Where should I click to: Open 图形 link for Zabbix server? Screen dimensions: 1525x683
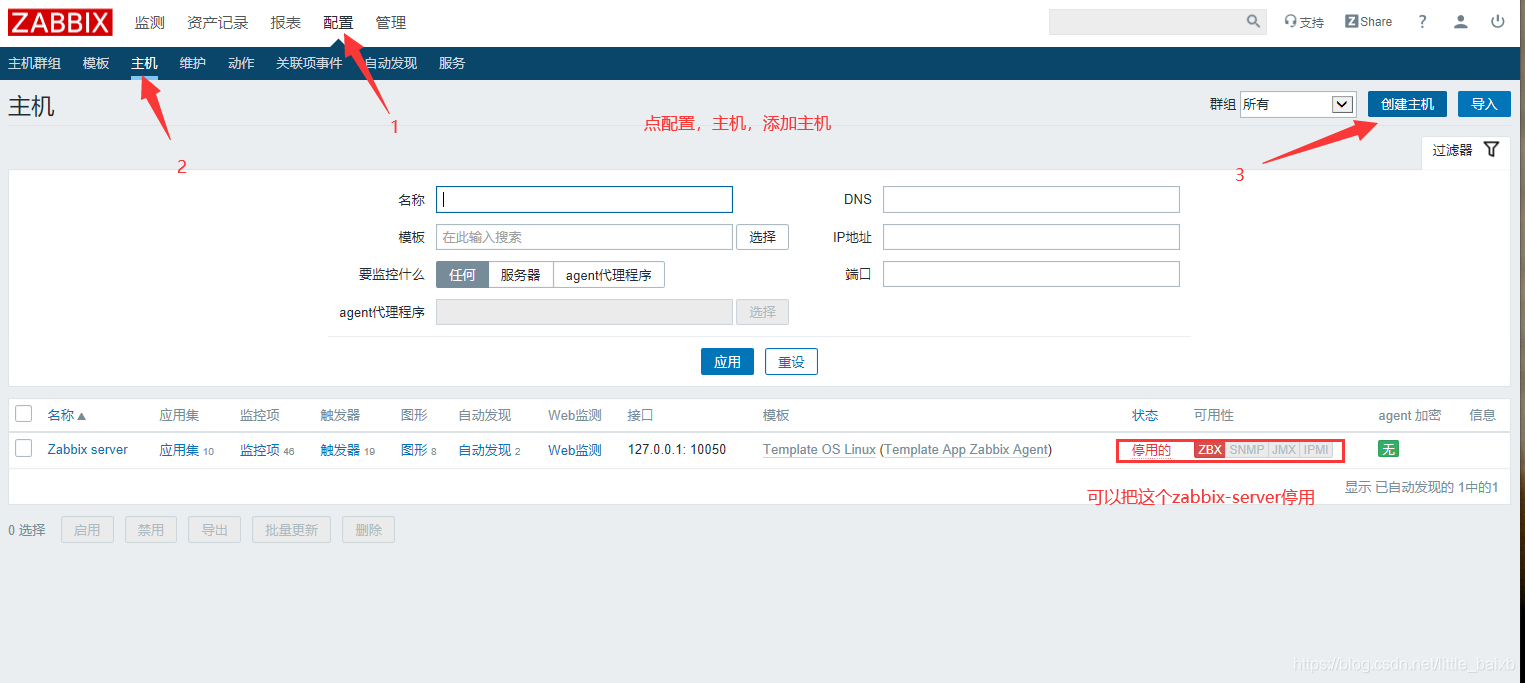click(x=414, y=450)
